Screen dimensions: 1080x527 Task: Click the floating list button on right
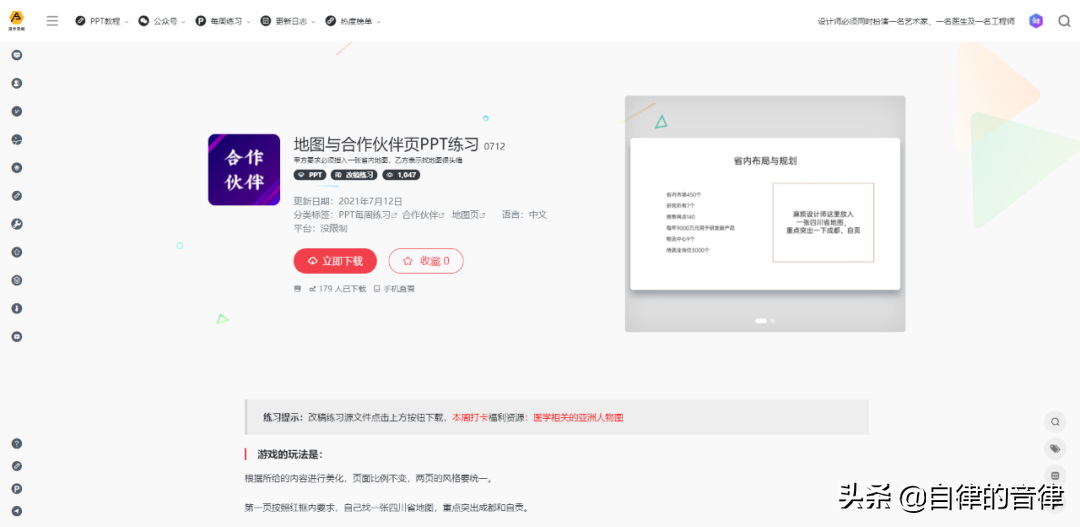coord(1055,476)
